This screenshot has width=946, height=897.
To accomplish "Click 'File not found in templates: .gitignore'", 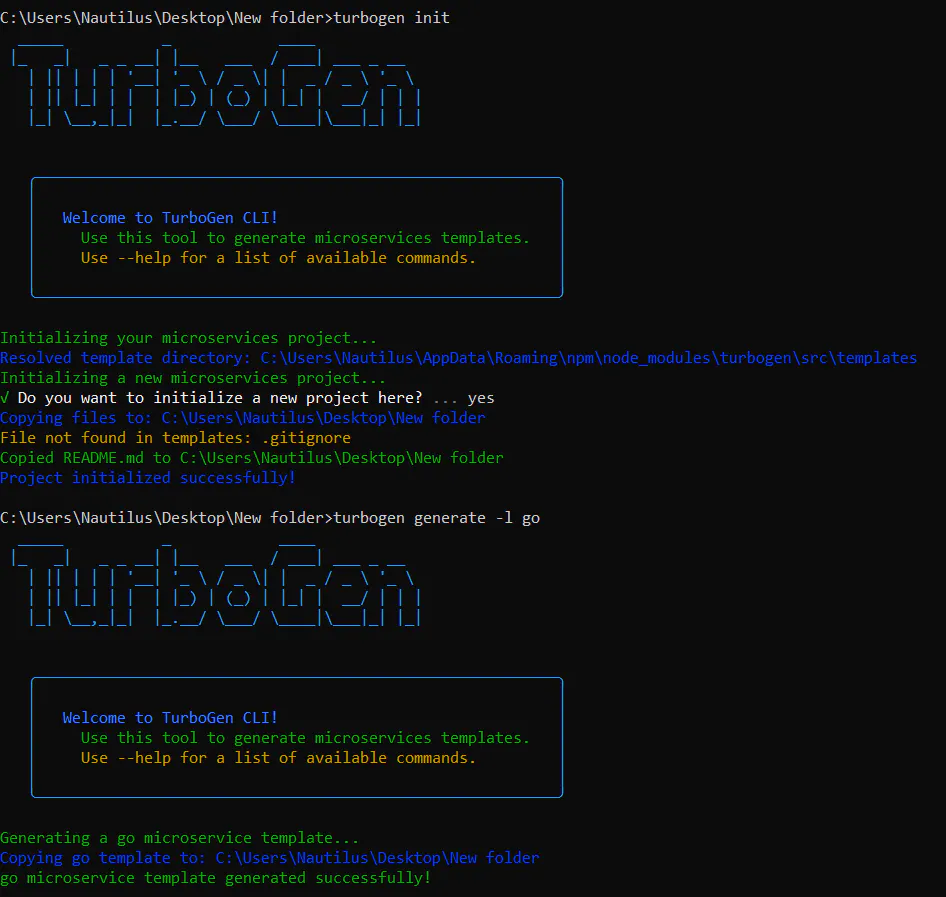I will tap(176, 438).
